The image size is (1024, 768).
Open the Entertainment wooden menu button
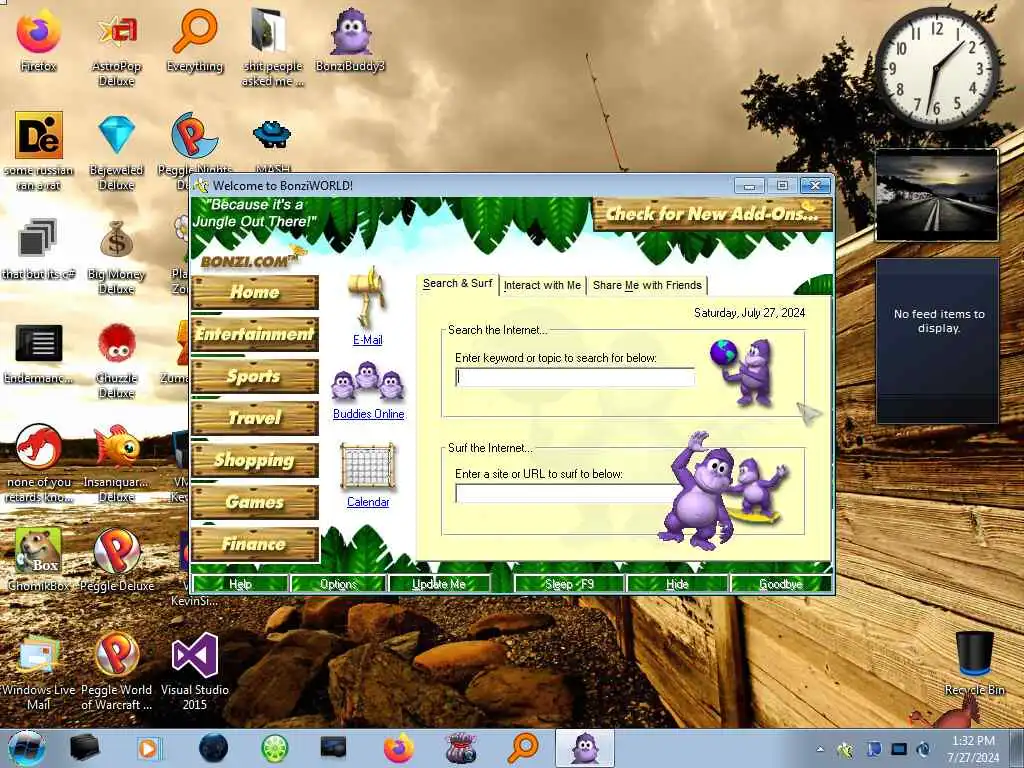pyautogui.click(x=255, y=334)
